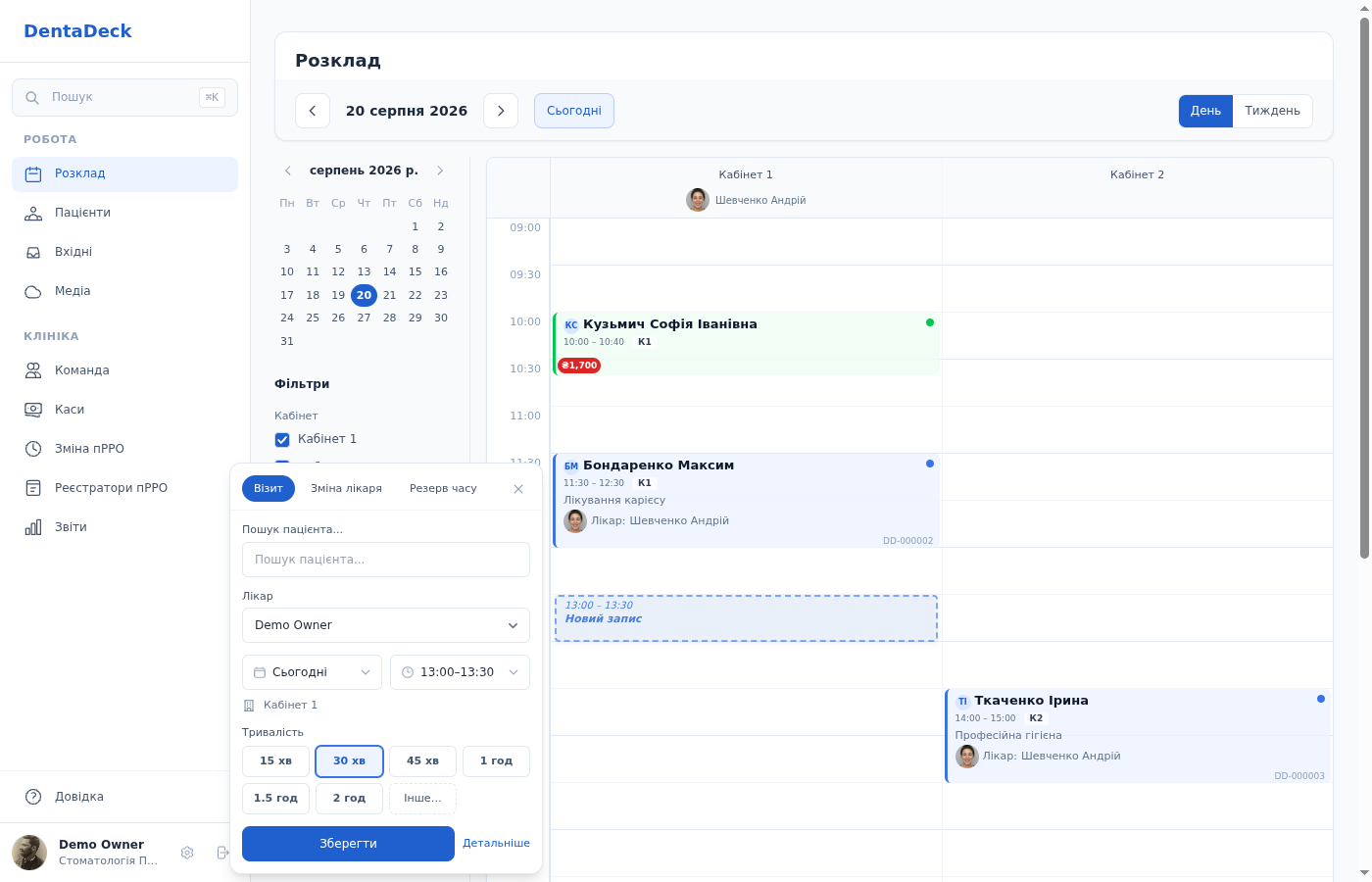This screenshot has height=882, width=1372.
Task: Go to previous day arrow
Action: 313,111
